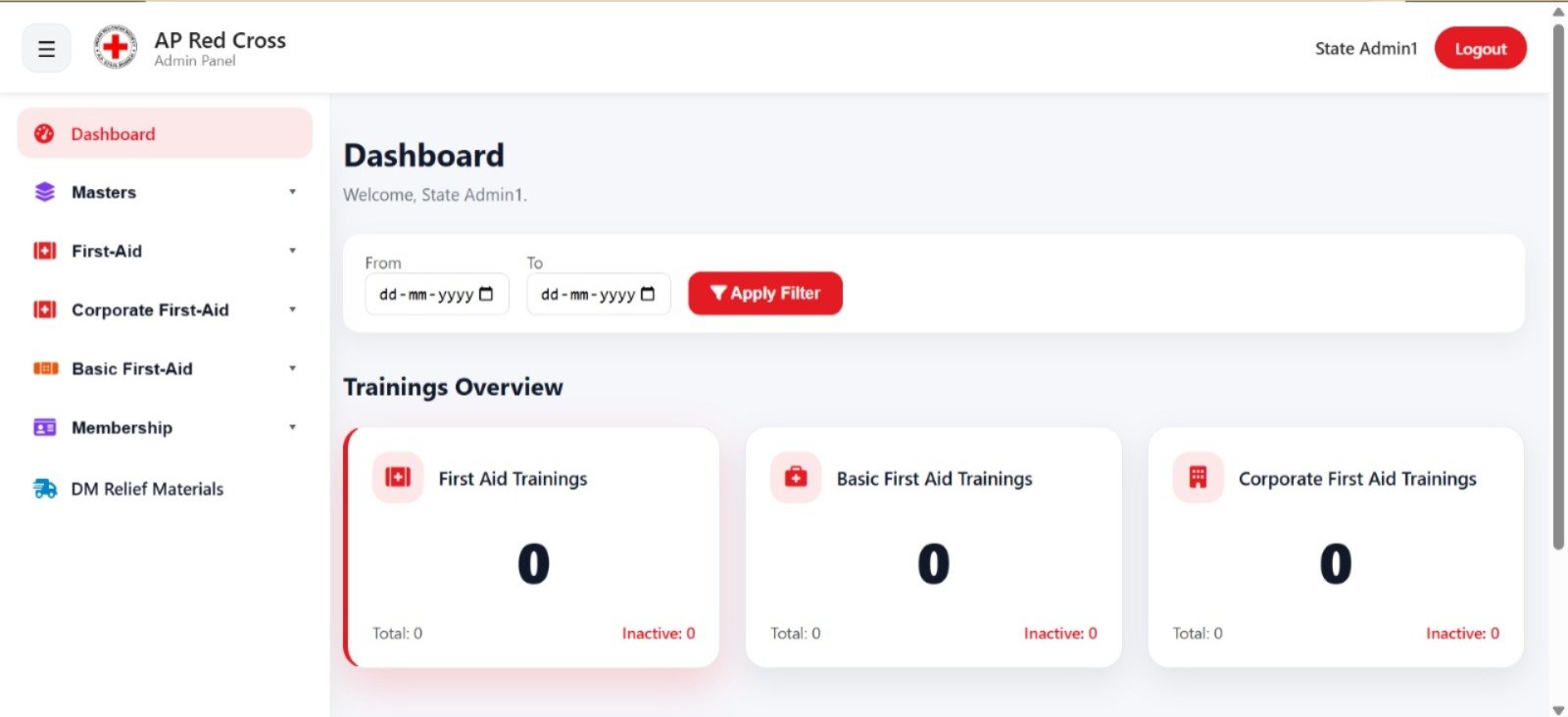Click the To date input field

599,294
